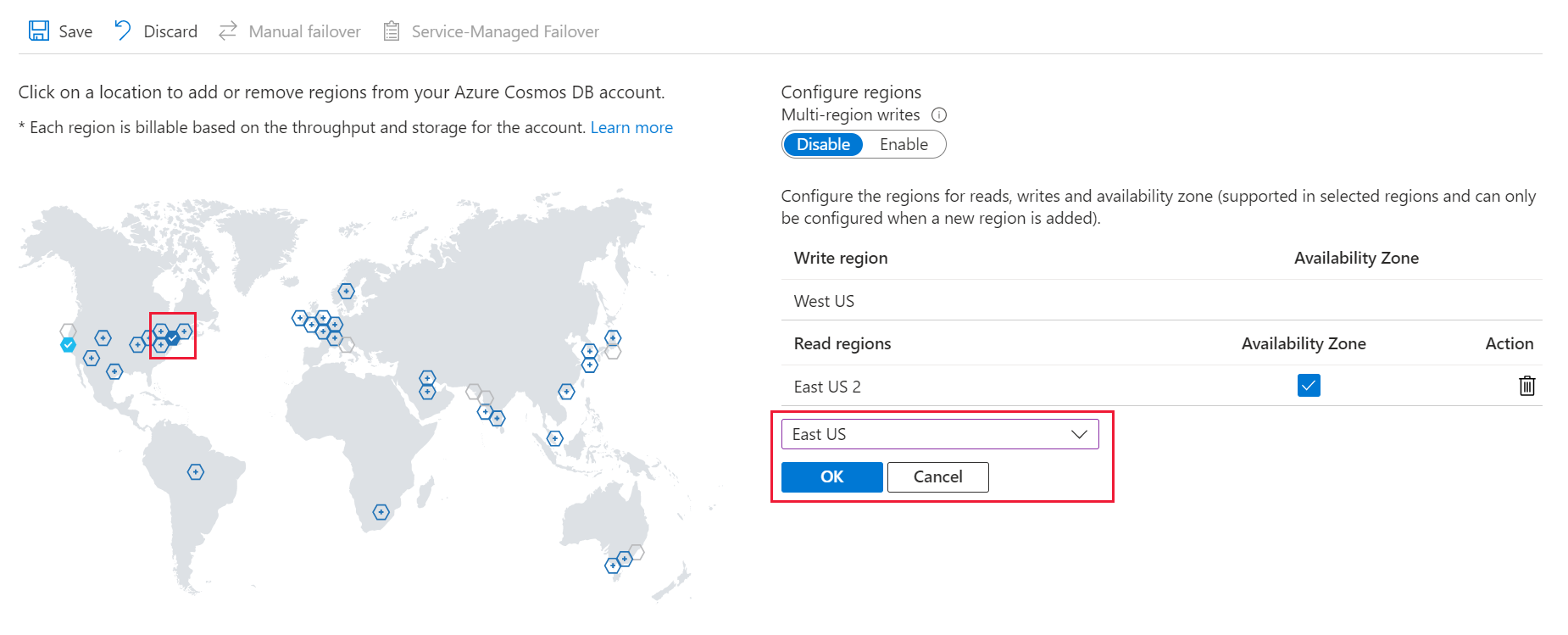Viewport: 1568px width, 635px height.
Task: Click the Service-Managed Failover menu label
Action: (505, 31)
